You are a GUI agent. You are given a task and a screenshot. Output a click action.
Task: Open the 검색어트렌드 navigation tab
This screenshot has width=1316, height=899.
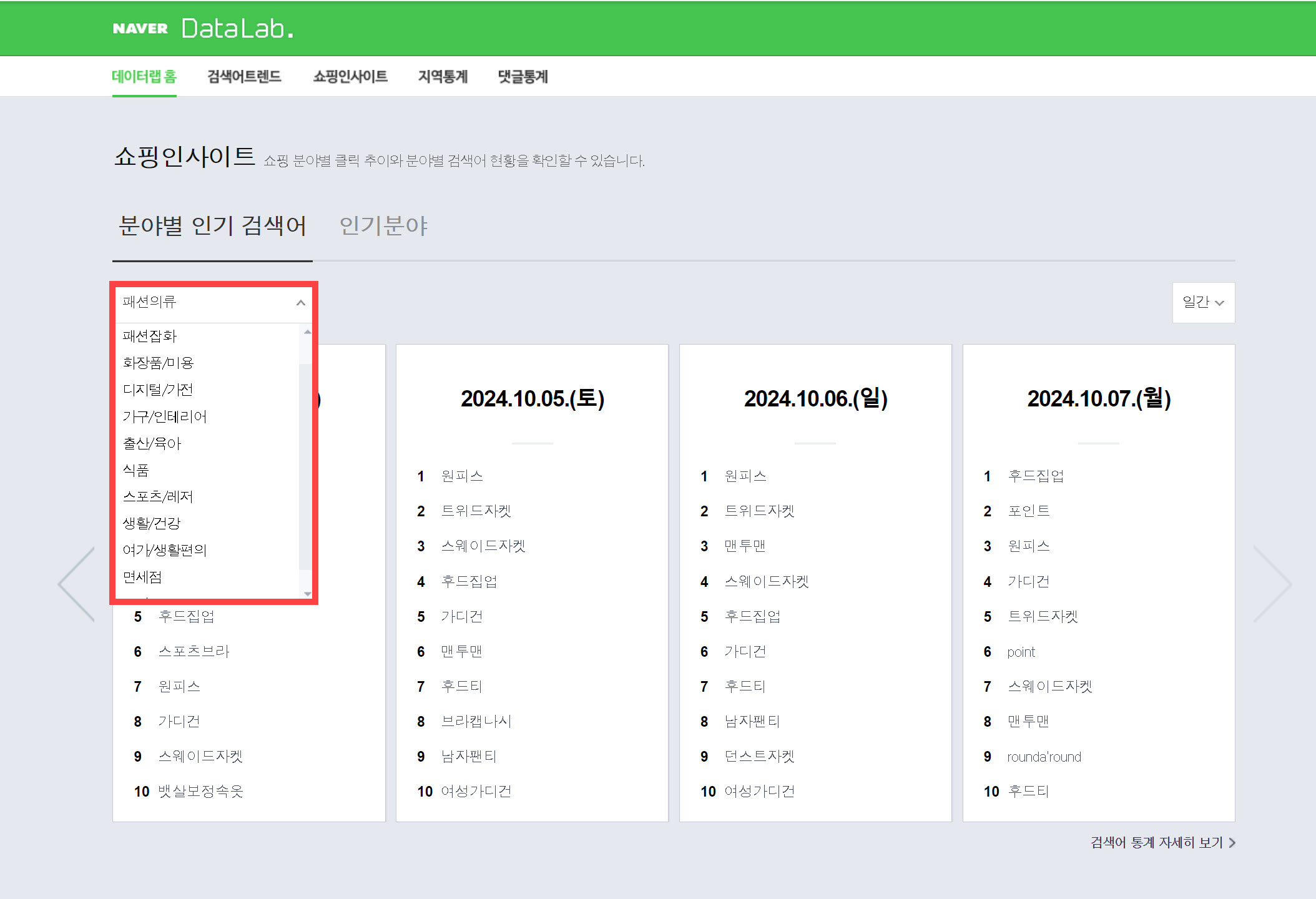pyautogui.click(x=244, y=77)
